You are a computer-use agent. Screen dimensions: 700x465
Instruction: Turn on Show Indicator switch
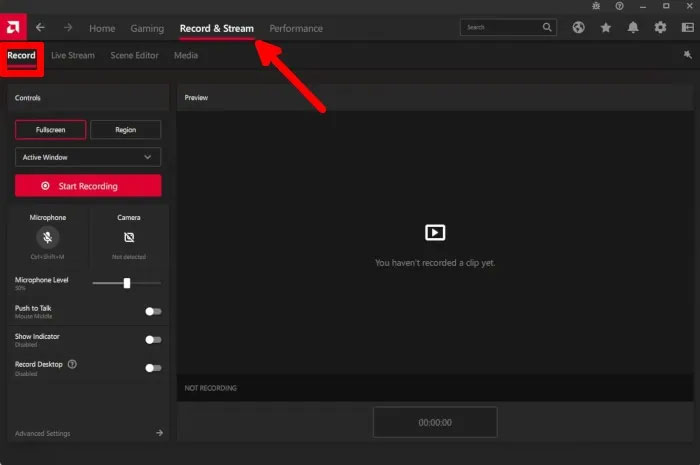click(x=153, y=340)
